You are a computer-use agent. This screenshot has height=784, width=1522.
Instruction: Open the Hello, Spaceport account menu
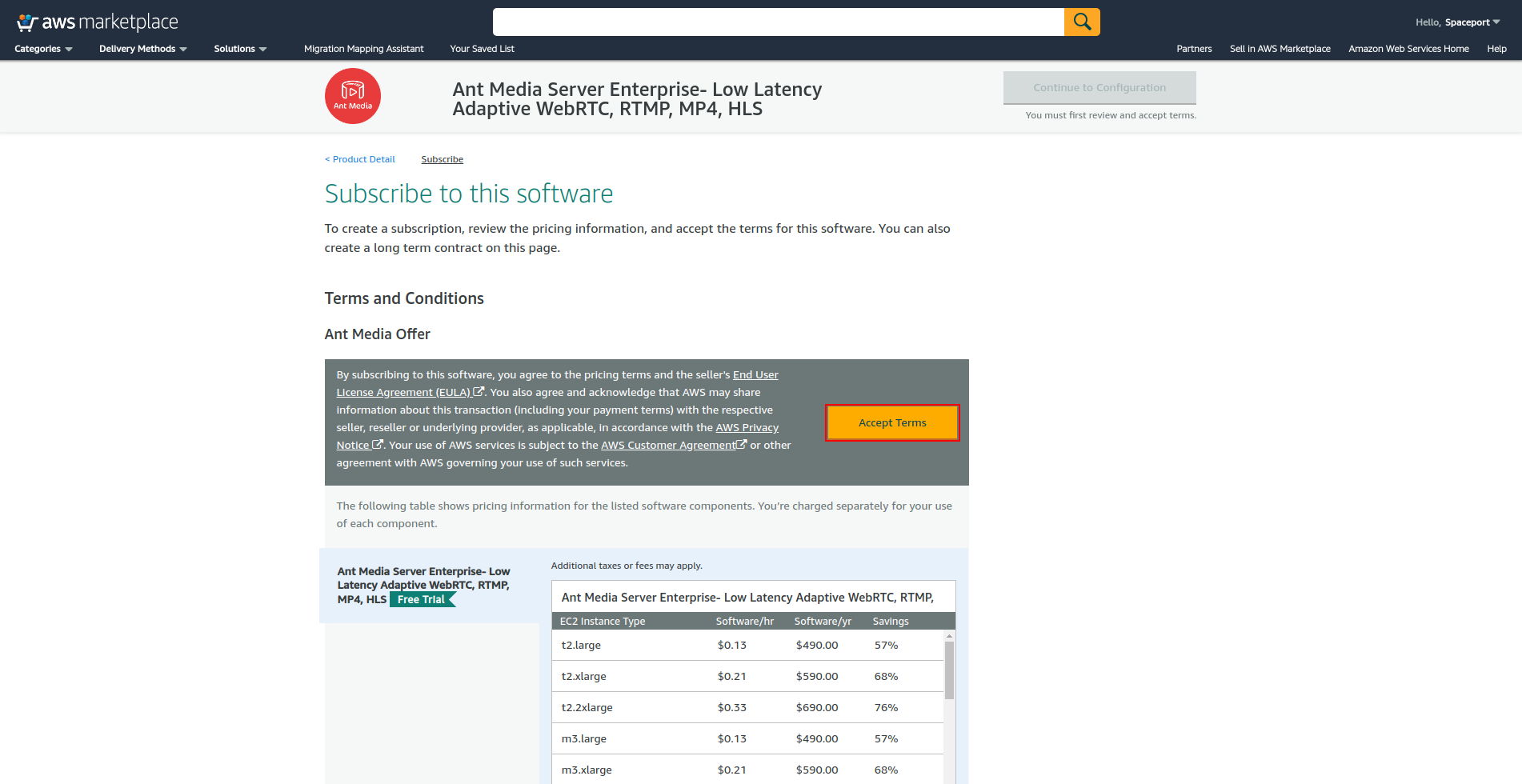(1457, 22)
